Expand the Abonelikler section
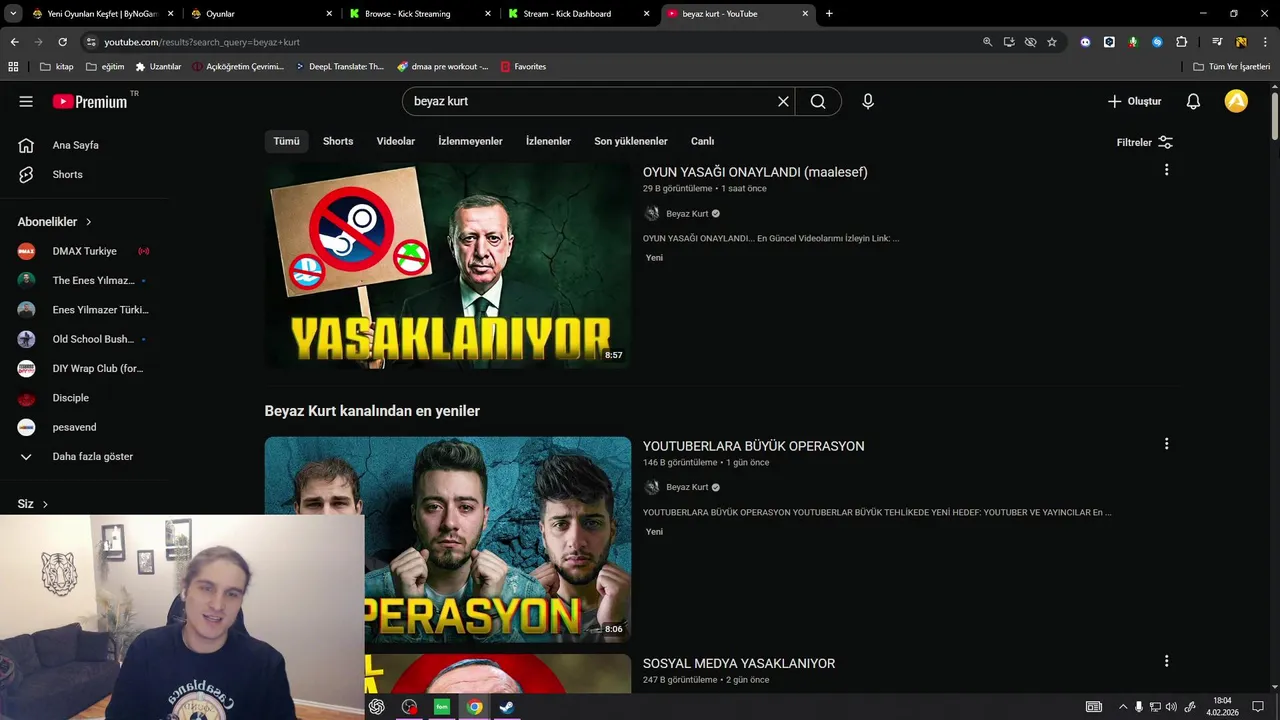This screenshot has height=720, width=1280. pyautogui.click(x=55, y=222)
